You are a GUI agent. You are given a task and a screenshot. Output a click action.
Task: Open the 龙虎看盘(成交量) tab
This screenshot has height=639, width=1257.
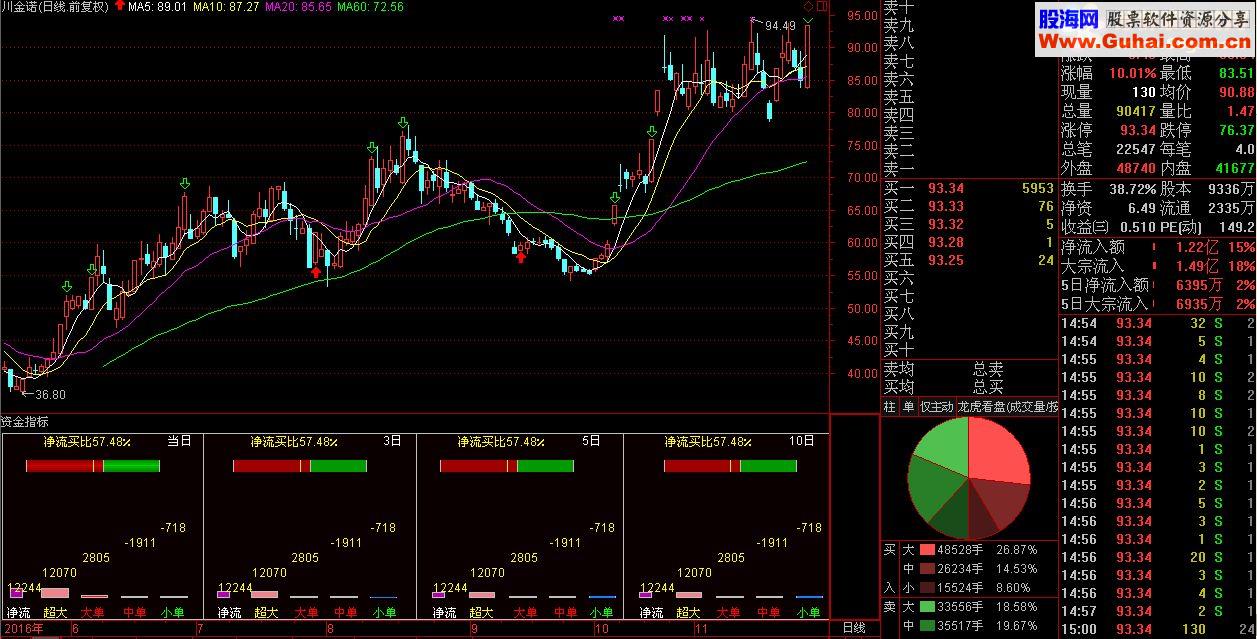point(1006,407)
